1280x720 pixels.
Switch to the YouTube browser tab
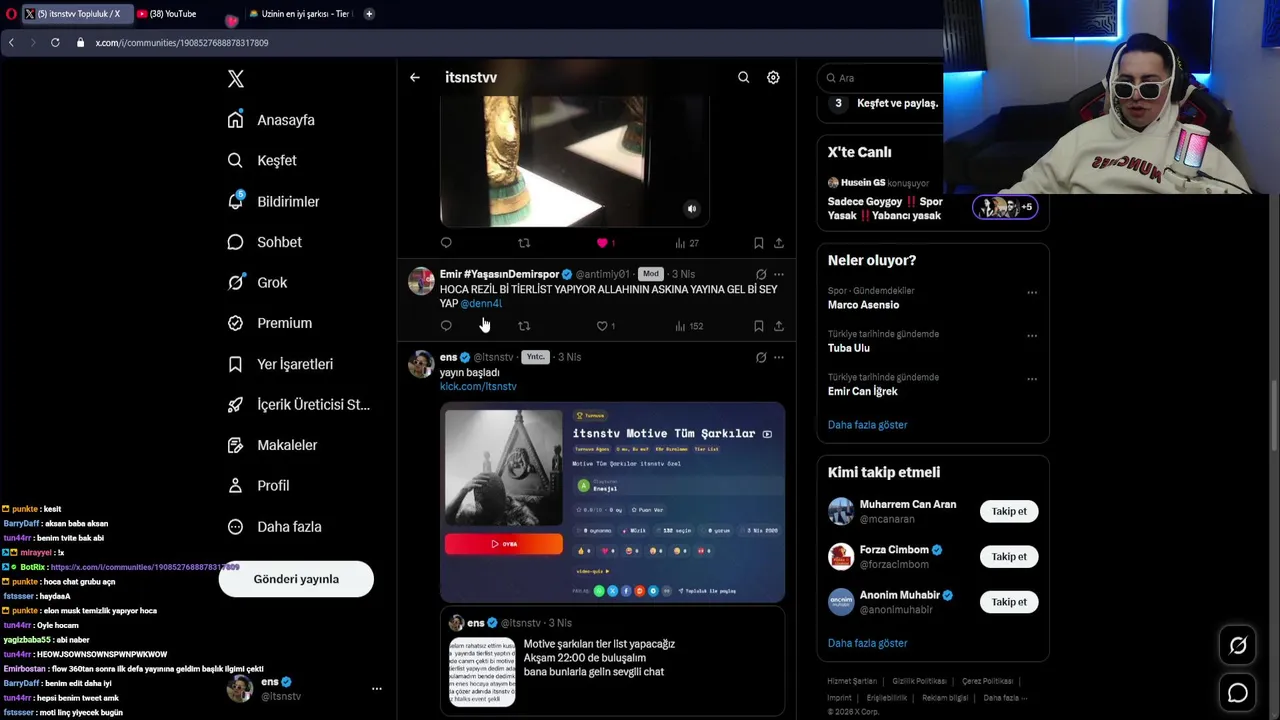pos(172,14)
